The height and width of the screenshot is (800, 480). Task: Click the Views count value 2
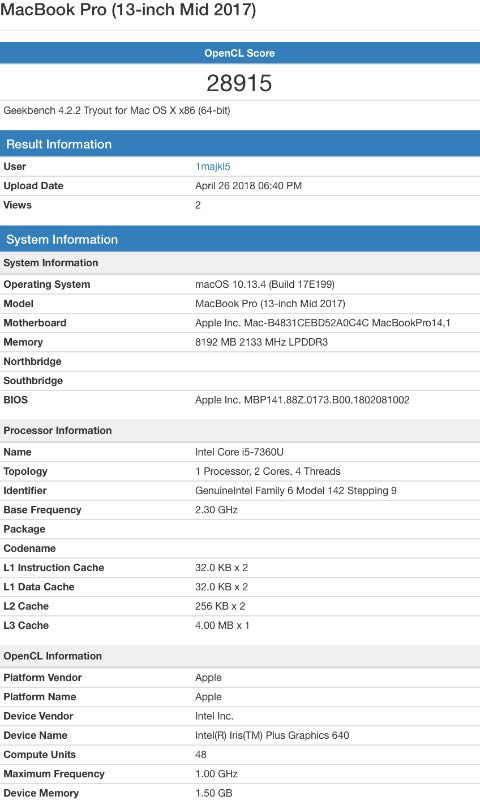(x=198, y=205)
